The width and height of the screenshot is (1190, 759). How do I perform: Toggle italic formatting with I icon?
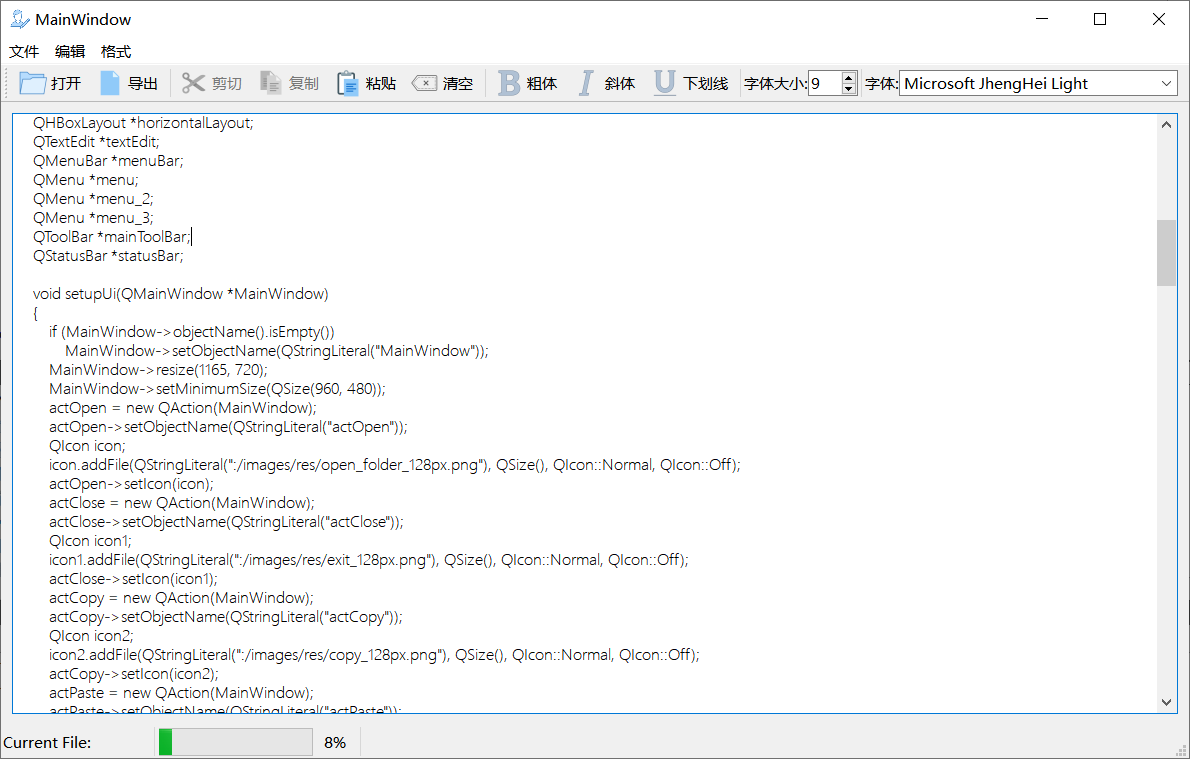click(587, 84)
